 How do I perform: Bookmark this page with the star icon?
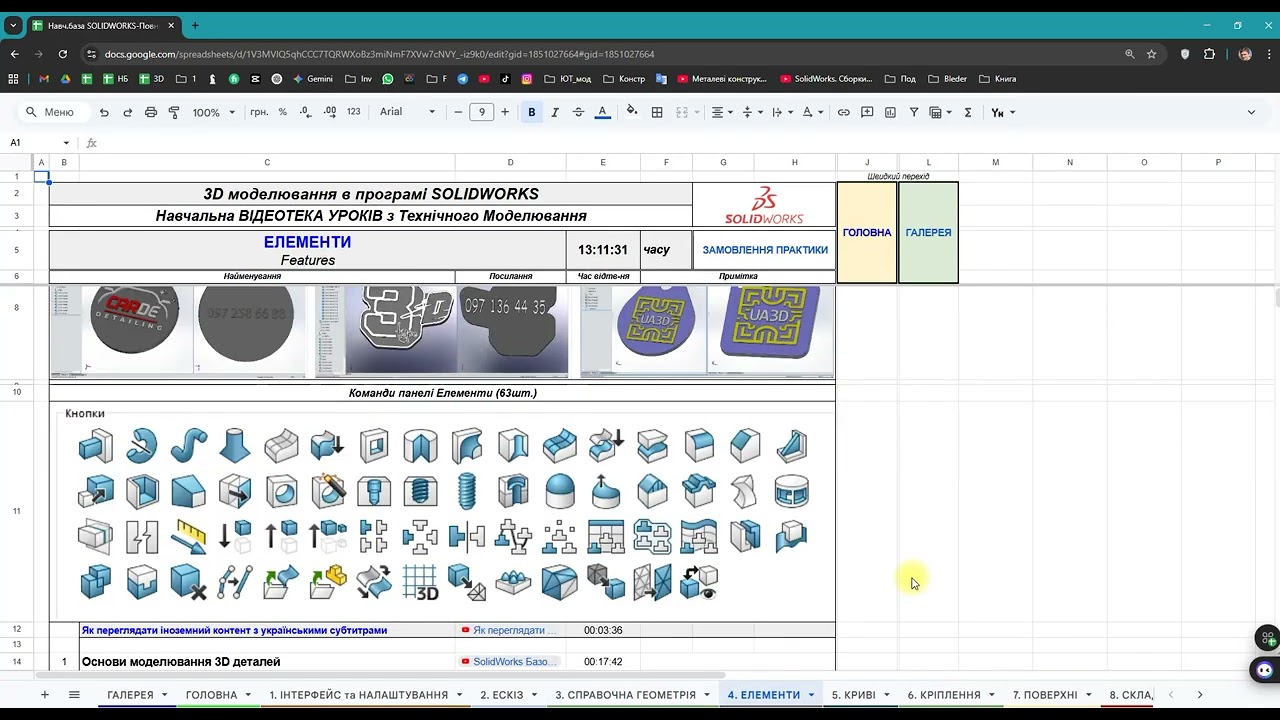tap(1152, 54)
